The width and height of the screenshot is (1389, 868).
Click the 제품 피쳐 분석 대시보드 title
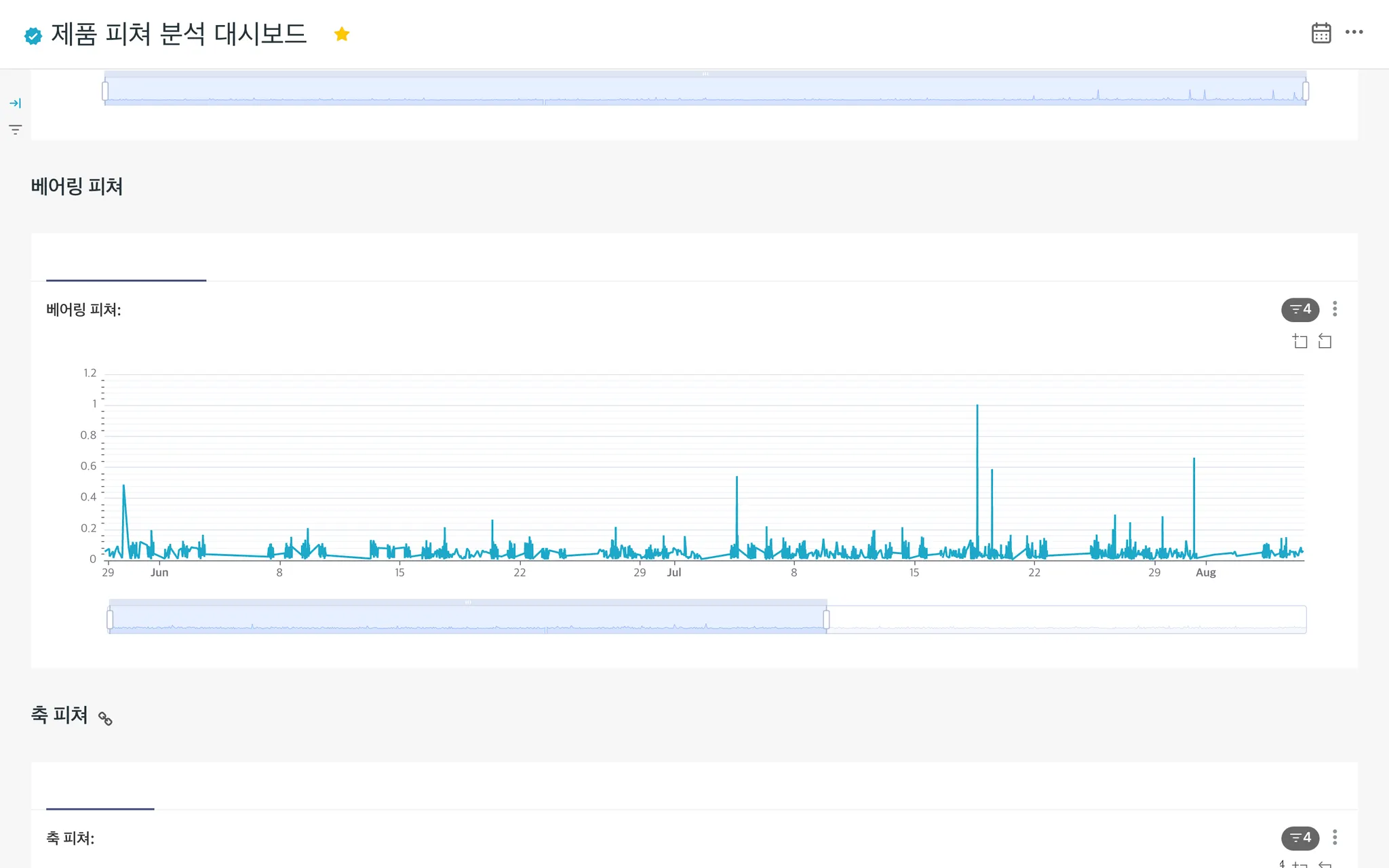(179, 34)
